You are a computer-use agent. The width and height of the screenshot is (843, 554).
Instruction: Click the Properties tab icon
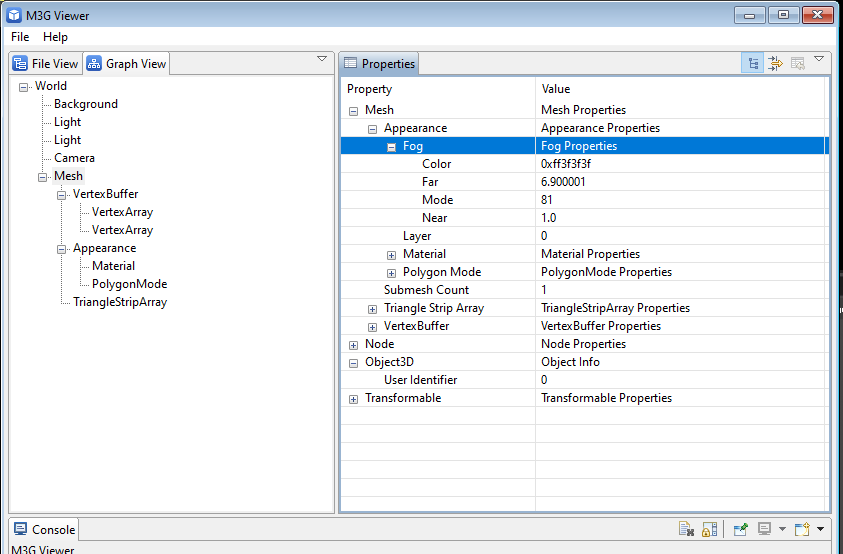coord(351,63)
